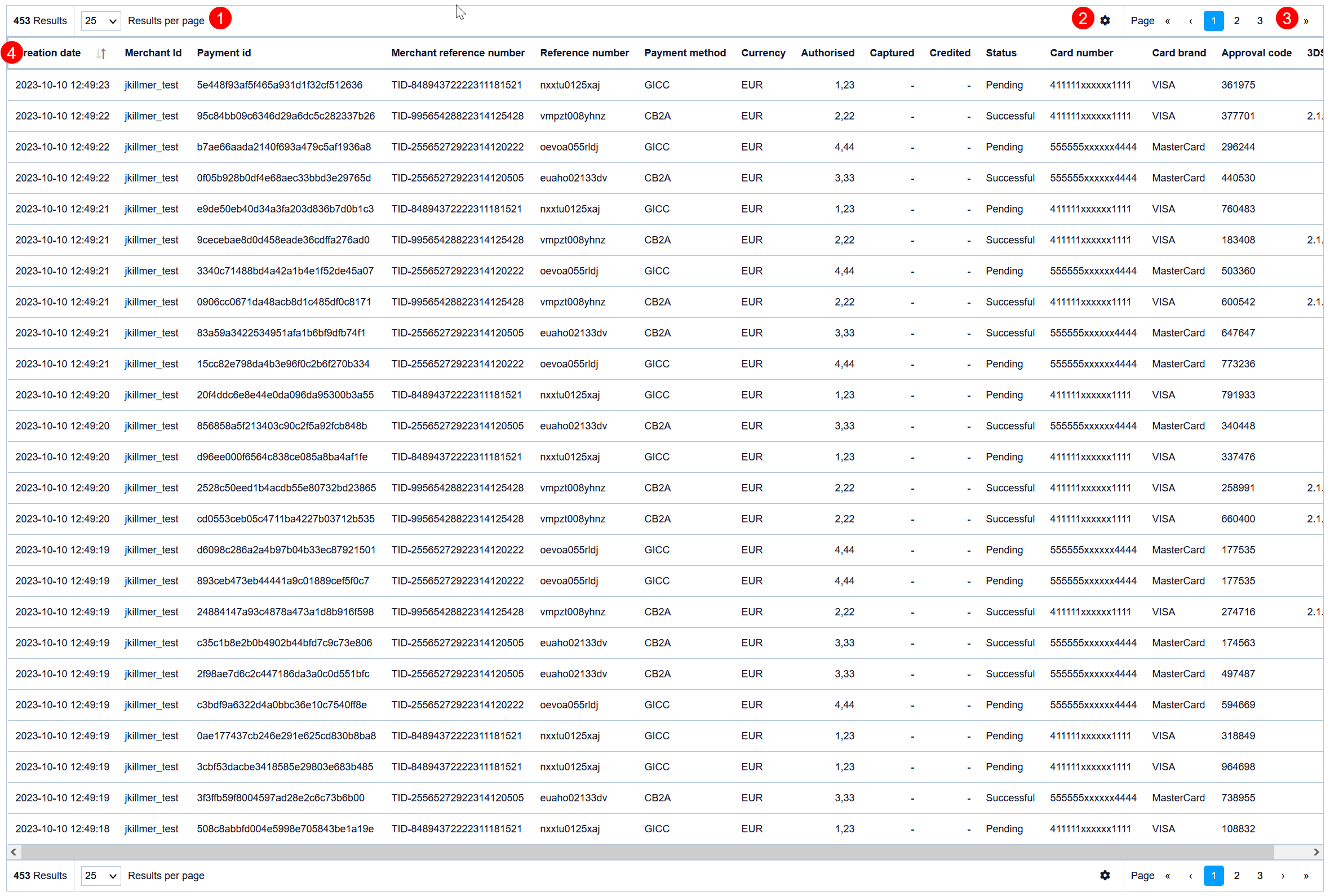This screenshot has width=1330, height=896.
Task: Expand top results per page dropdown
Action: tap(100, 21)
